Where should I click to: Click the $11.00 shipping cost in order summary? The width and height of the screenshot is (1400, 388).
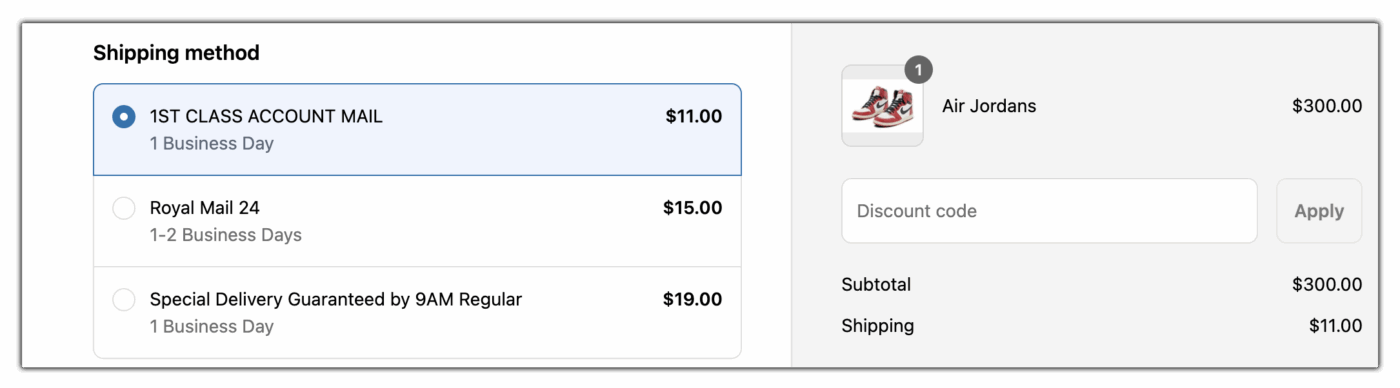tap(1335, 326)
